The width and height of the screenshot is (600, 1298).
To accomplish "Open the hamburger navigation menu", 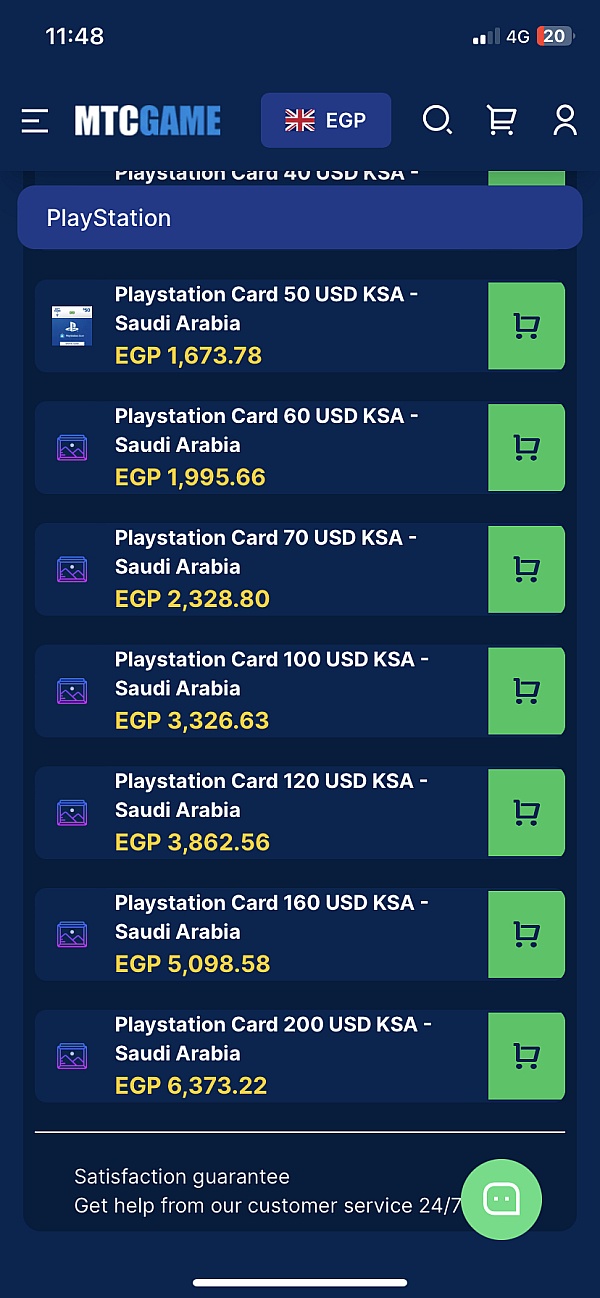I will [35, 121].
